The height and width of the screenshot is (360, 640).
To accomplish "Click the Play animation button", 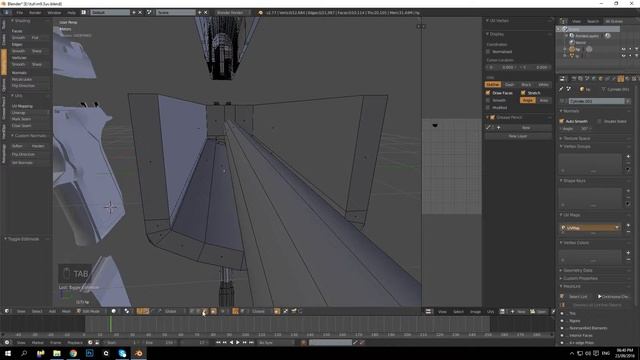I will coord(238,342).
